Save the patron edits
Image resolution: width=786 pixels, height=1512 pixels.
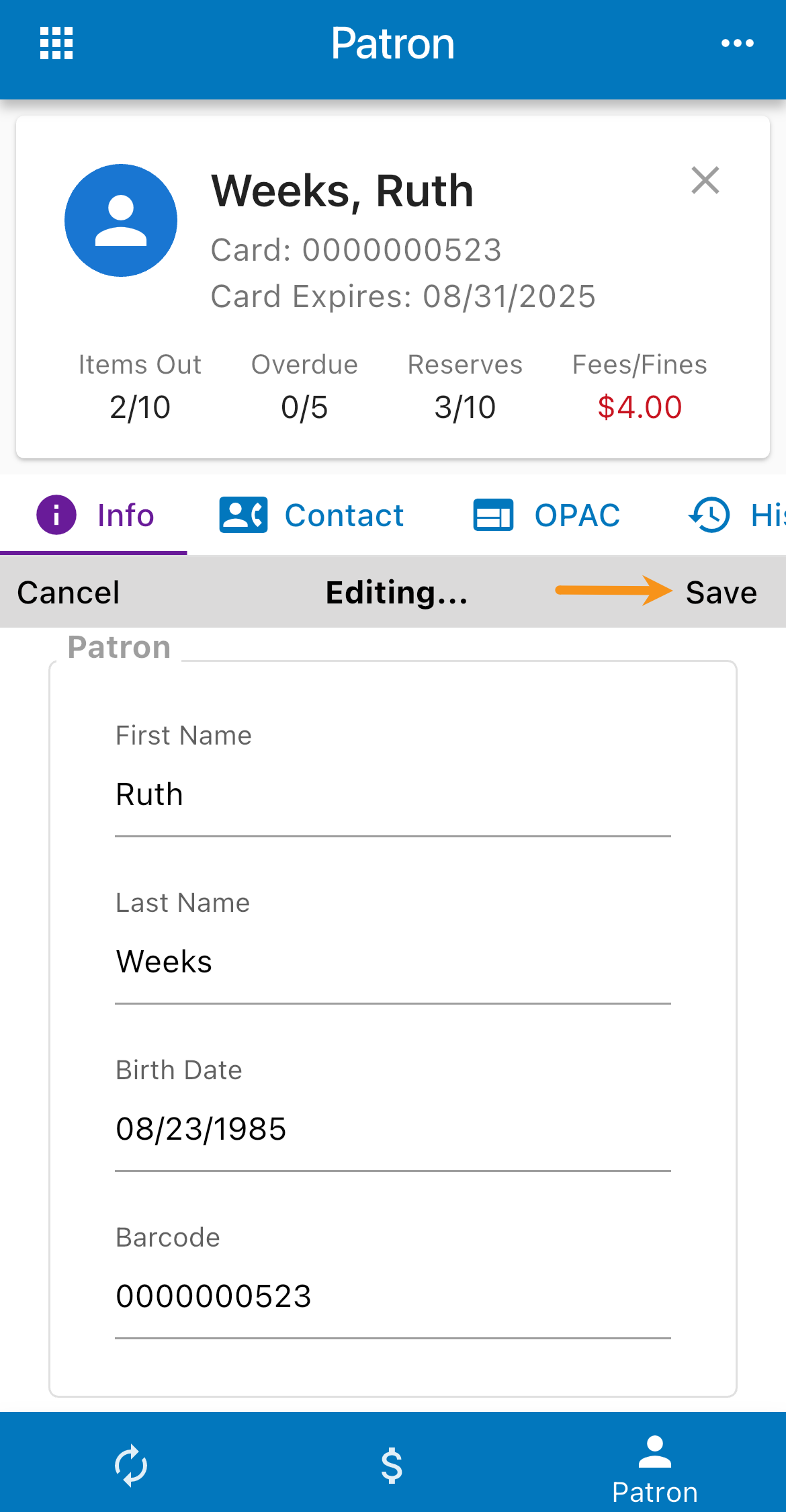point(721,593)
